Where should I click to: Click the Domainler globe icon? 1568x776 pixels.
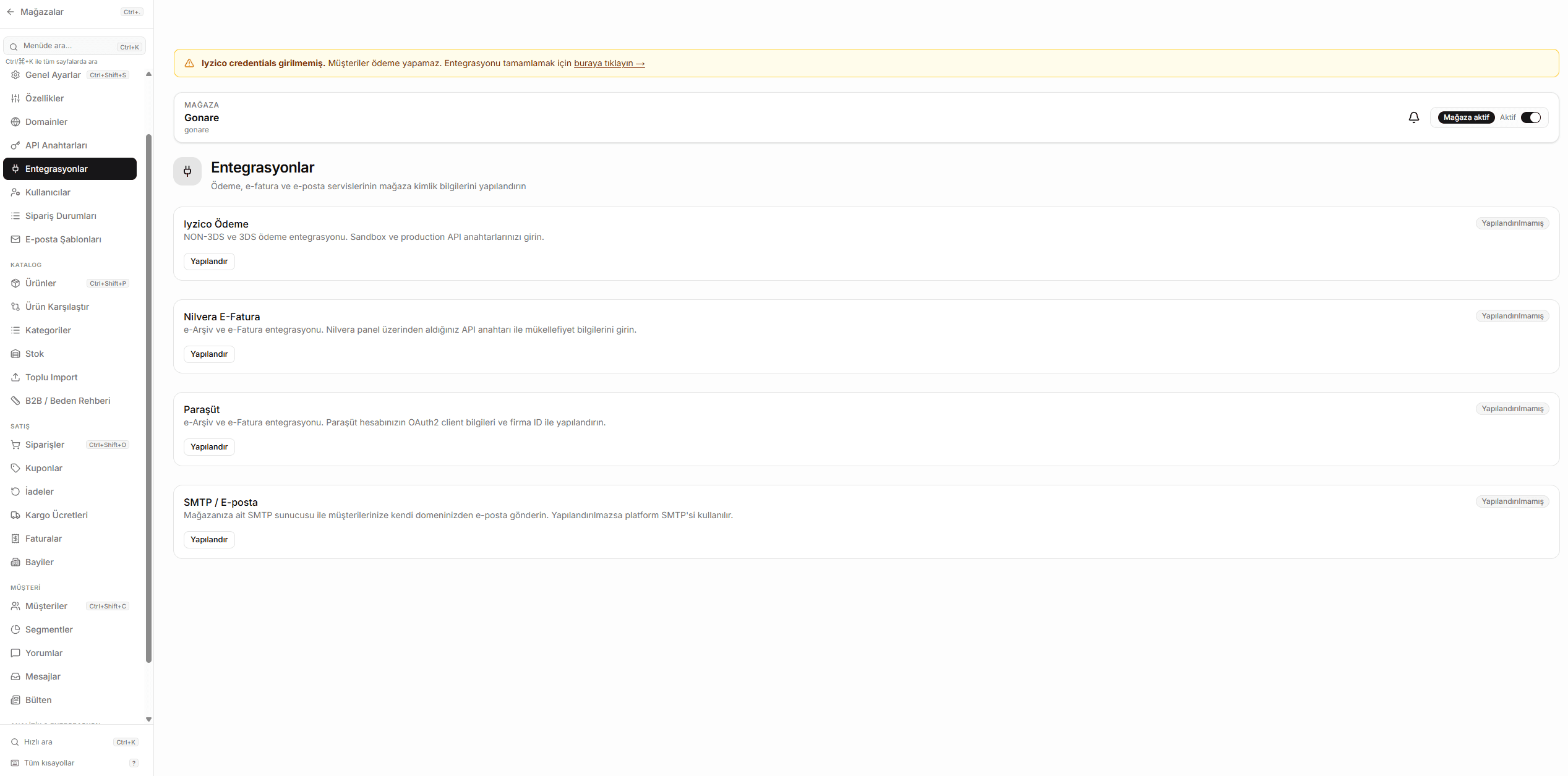15,122
